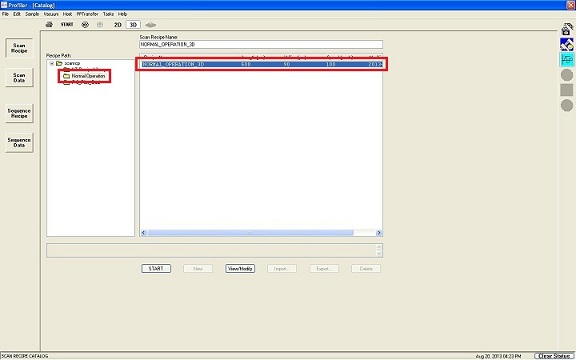Screen dimensions: 576x360
Task: Click the round target icon next to toolbar START
Action: click(85, 25)
